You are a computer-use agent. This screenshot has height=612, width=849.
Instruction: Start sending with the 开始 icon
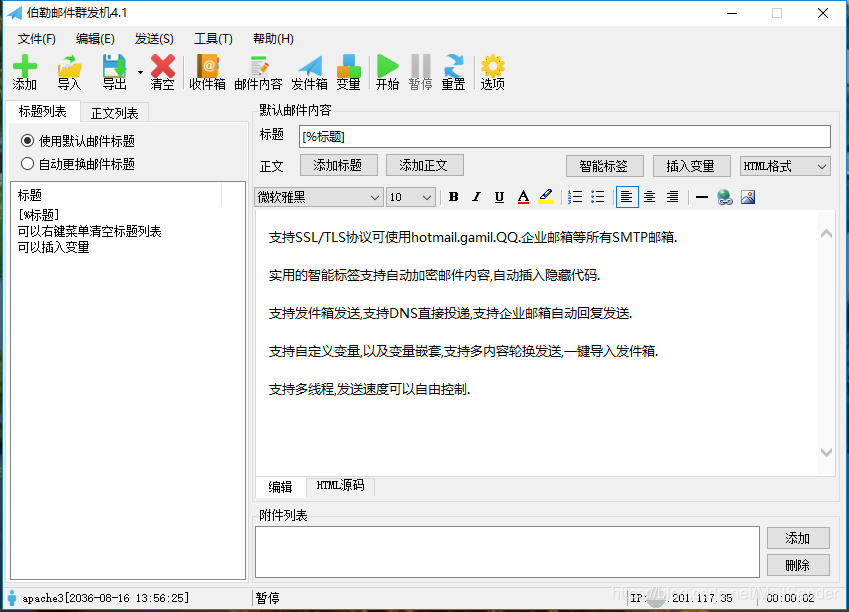(x=387, y=71)
